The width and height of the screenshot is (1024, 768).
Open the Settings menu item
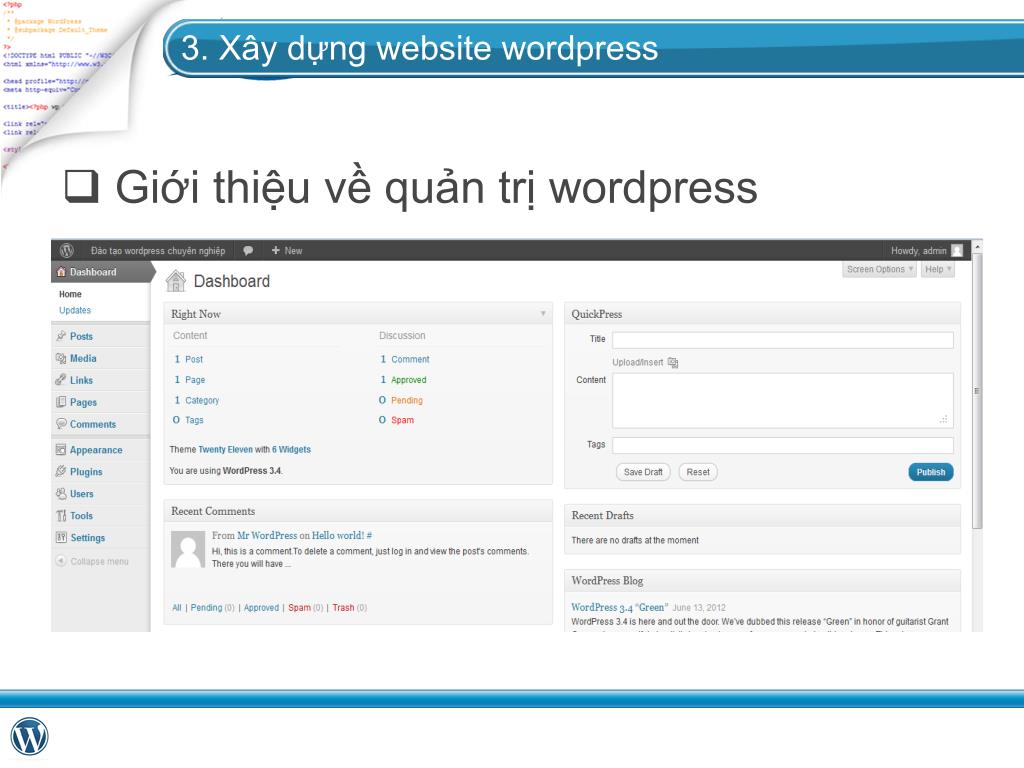88,537
